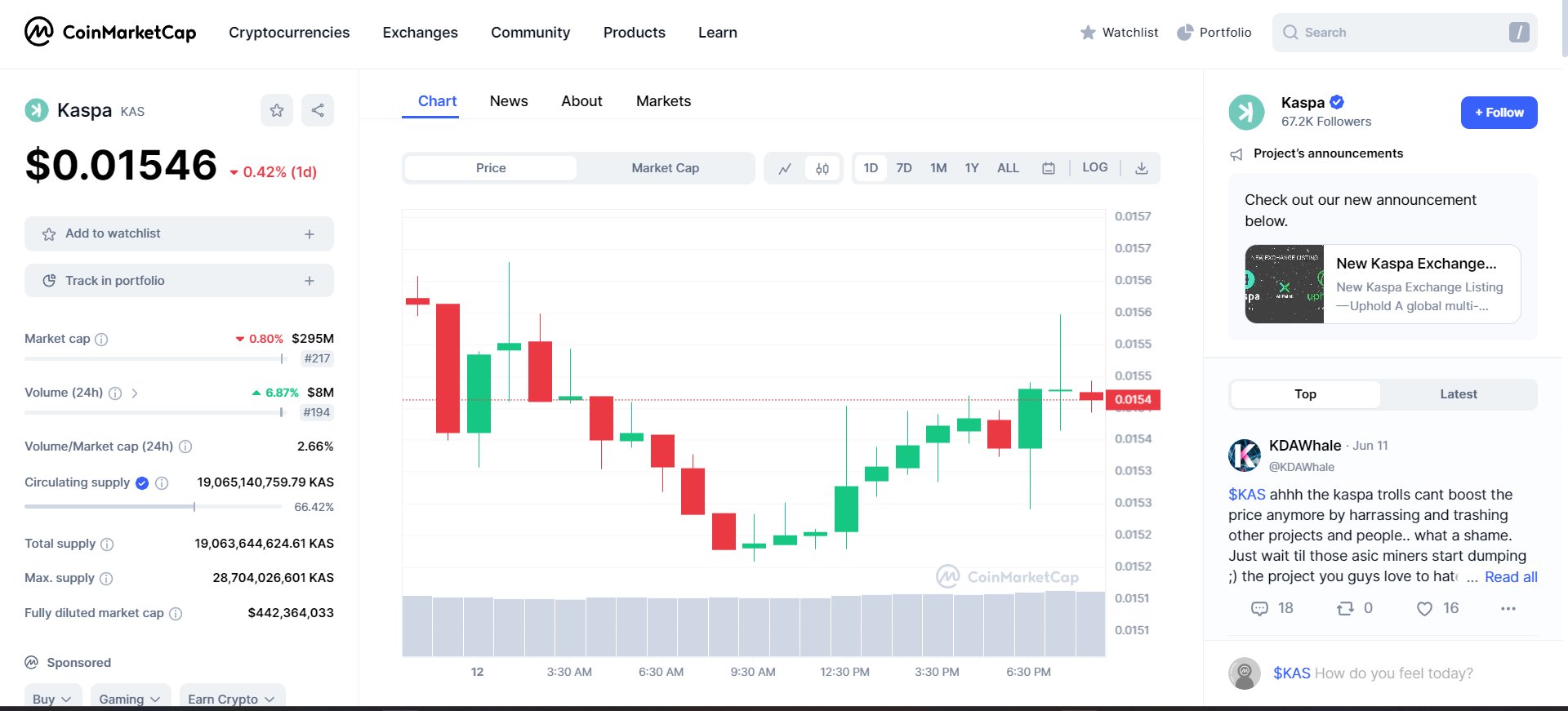Open the comments icon on KDAWhale post
This screenshot has width=1568, height=711.
(1259, 608)
